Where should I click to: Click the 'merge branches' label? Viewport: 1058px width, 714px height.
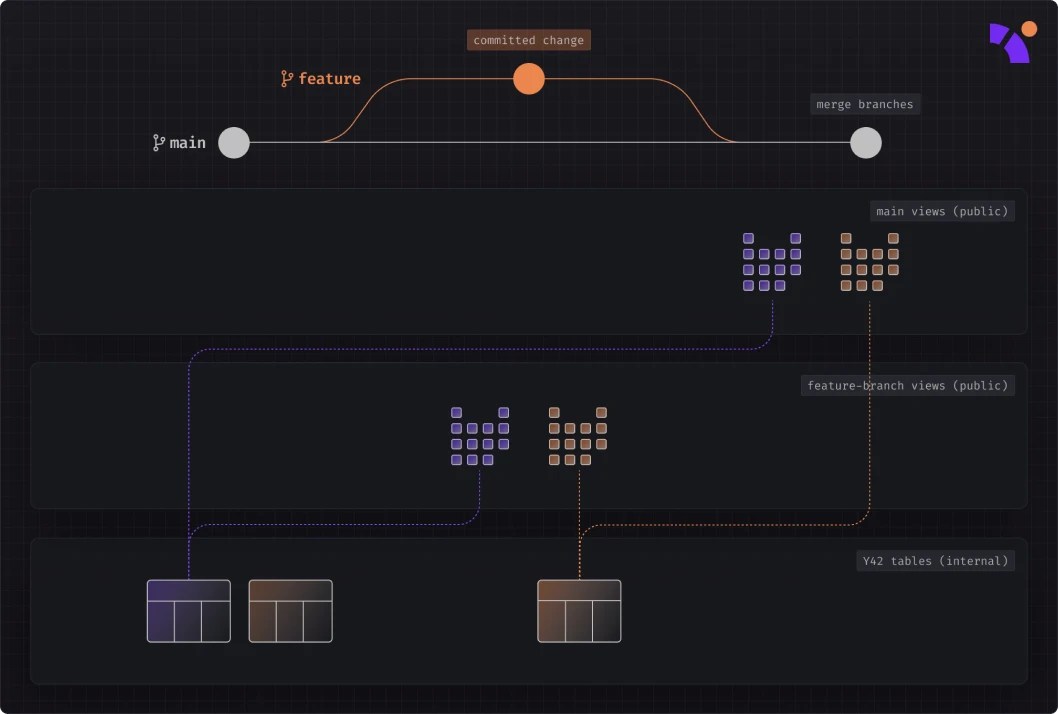[x=864, y=104]
